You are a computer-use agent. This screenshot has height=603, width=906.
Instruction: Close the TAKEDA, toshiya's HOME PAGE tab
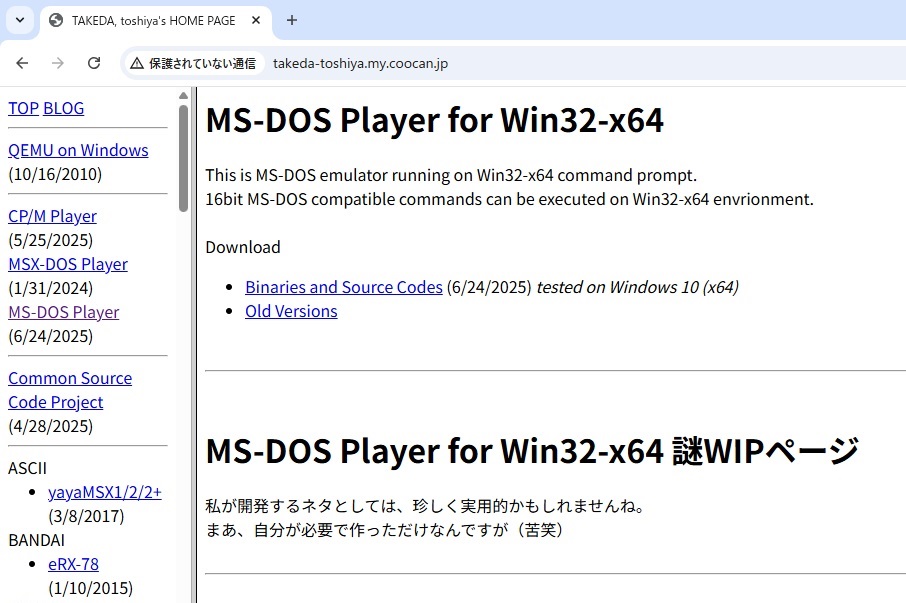[256, 20]
